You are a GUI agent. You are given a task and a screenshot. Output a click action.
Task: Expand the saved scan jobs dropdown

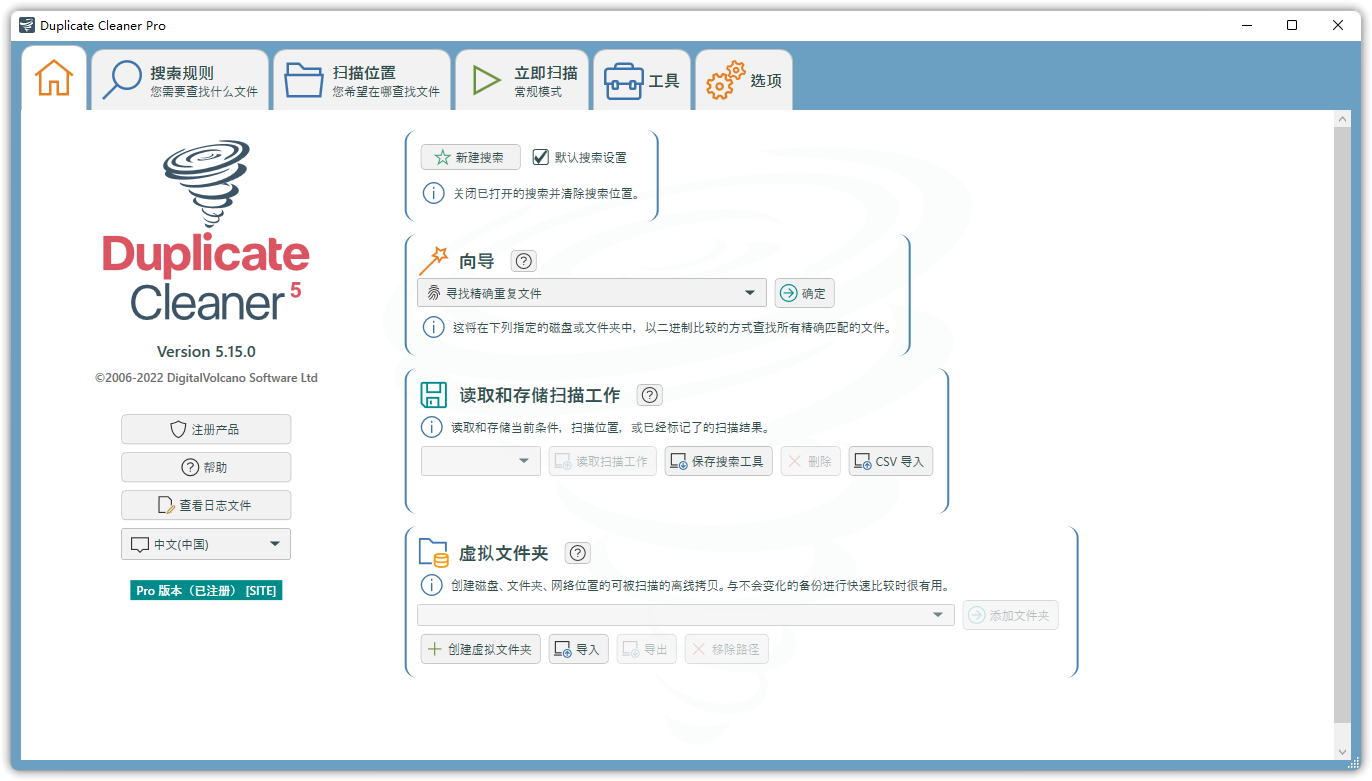coord(481,461)
